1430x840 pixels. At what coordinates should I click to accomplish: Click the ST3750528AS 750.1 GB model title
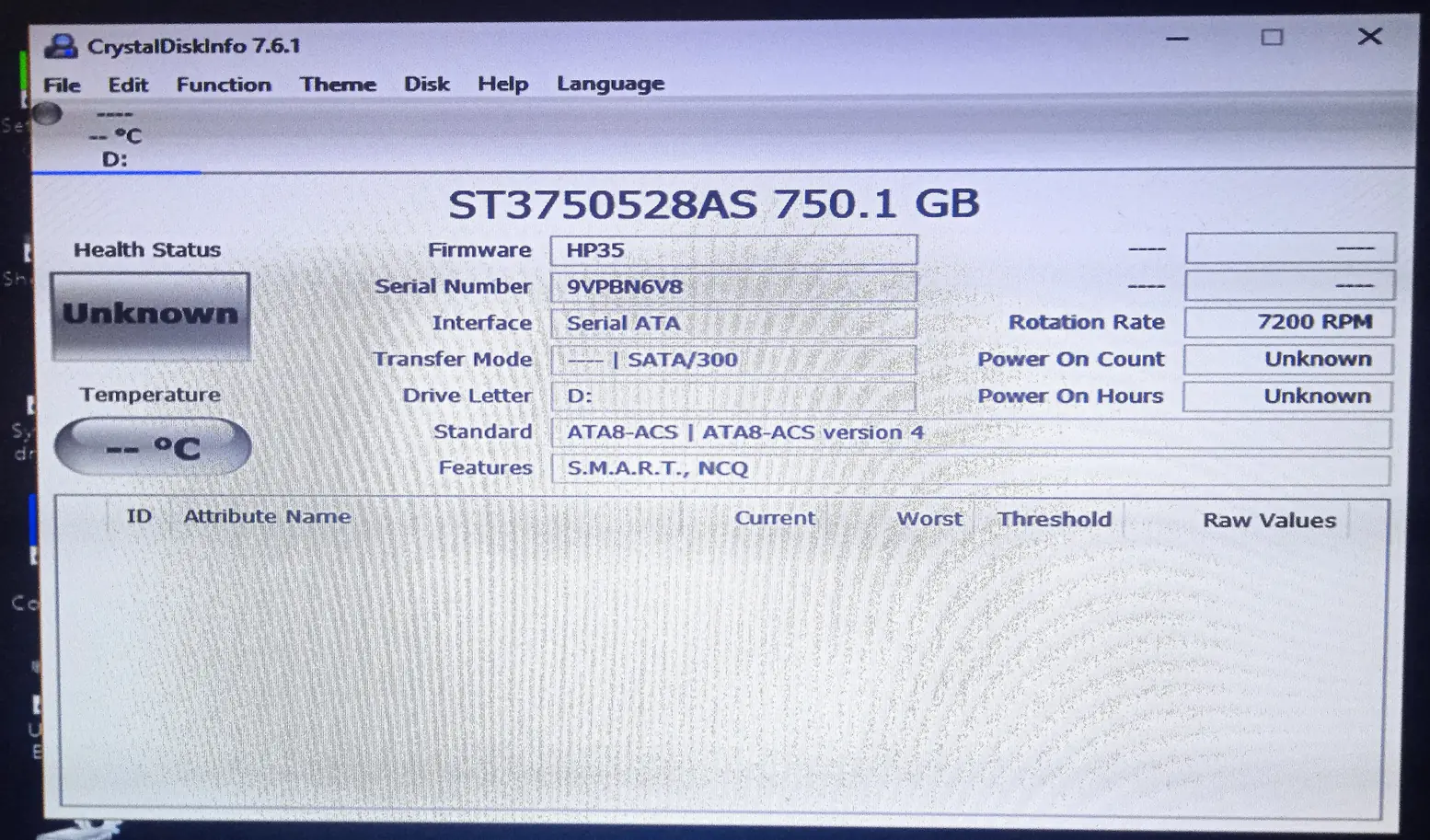[x=713, y=203]
